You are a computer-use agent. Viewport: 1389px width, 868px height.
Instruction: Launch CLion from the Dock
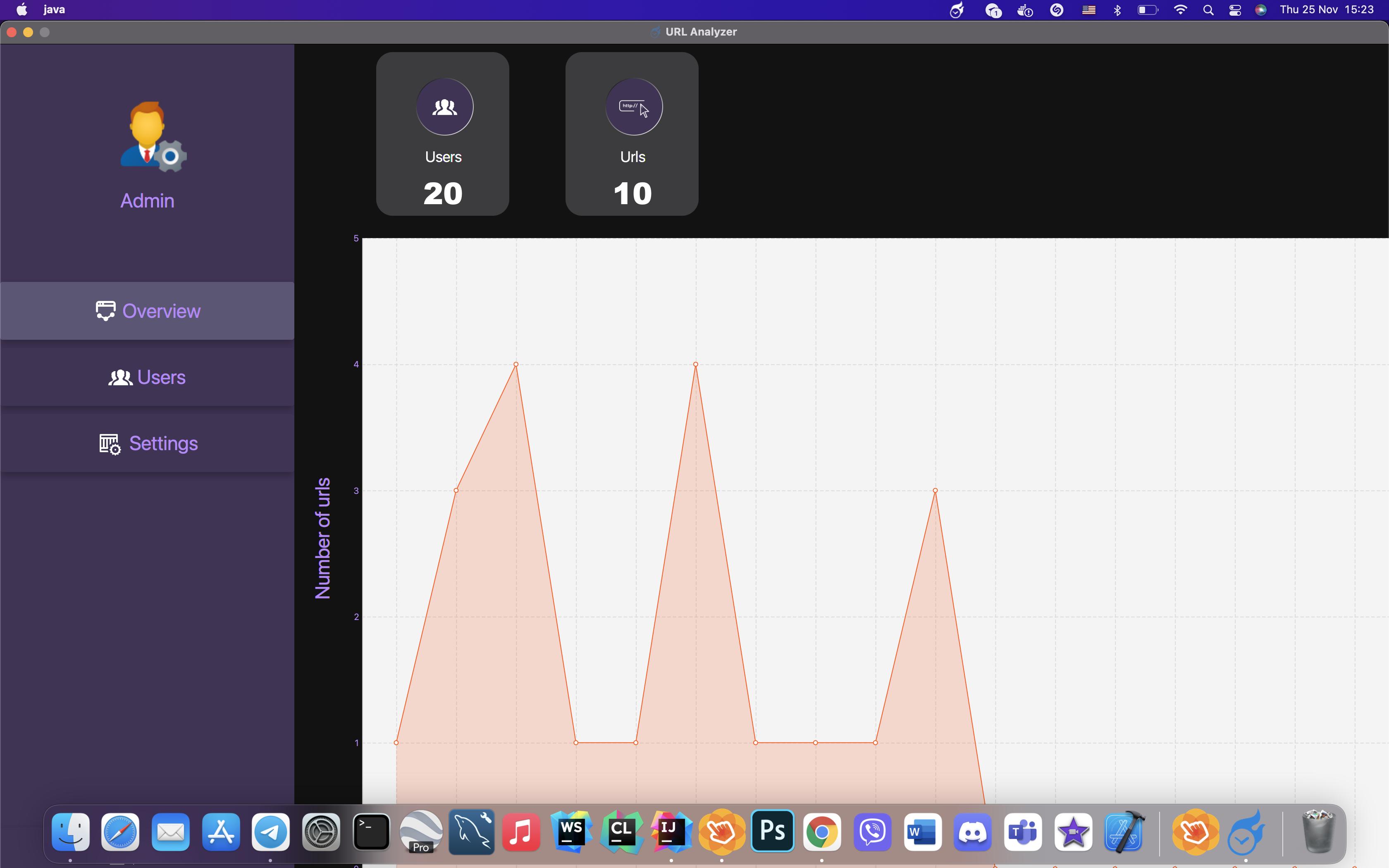tap(622, 832)
